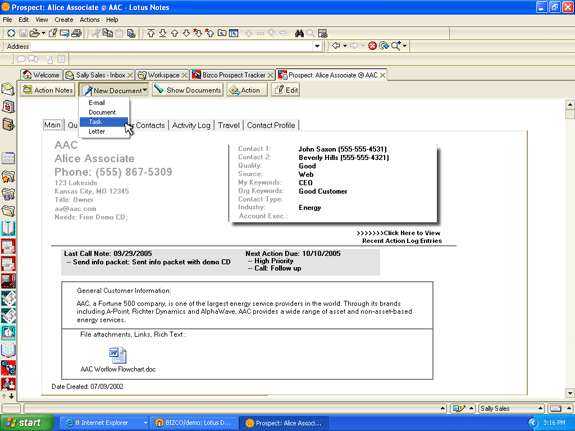
Task: Switch to the Welcome tab
Action: (41, 75)
